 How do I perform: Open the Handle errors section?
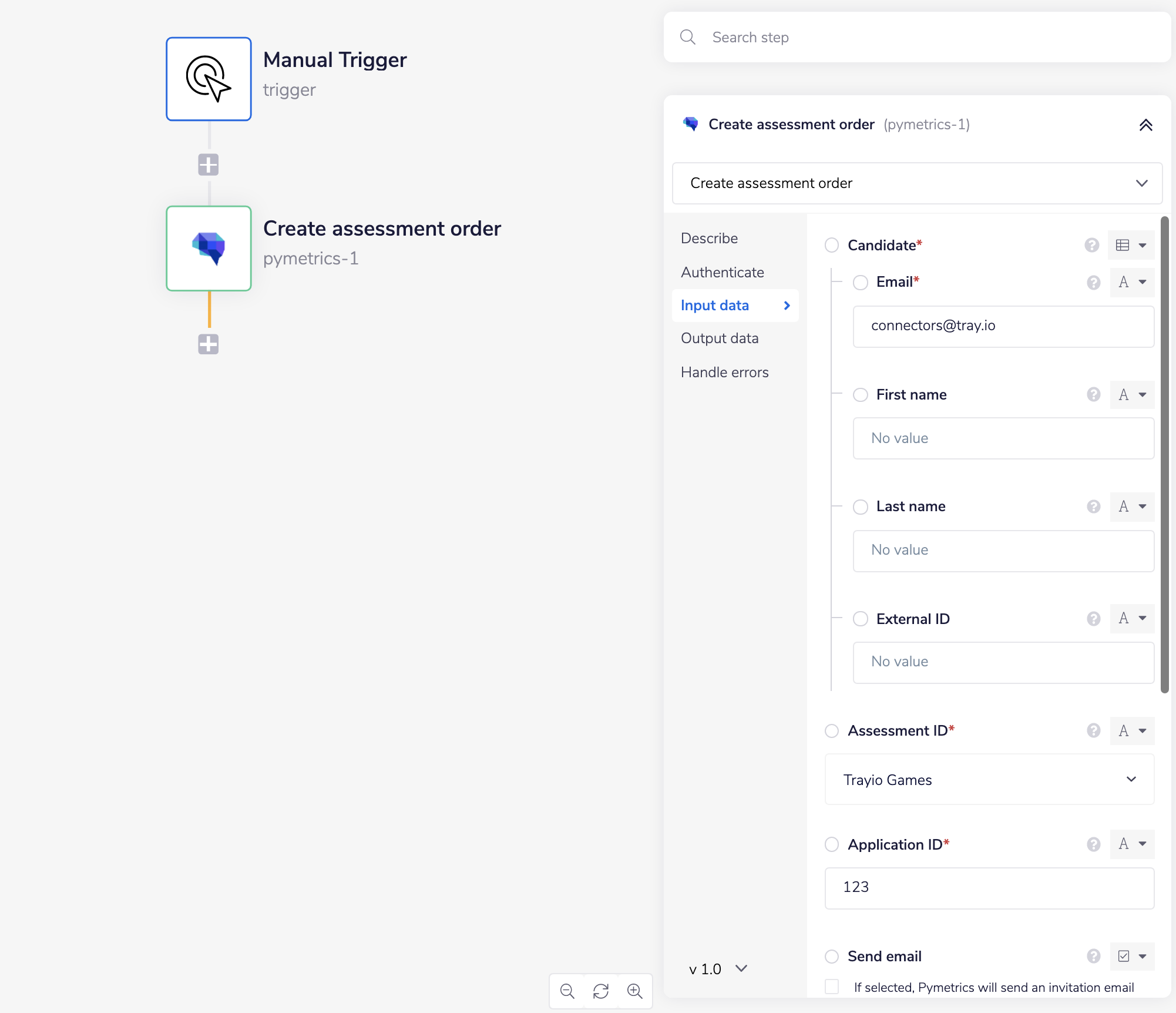[x=724, y=373]
